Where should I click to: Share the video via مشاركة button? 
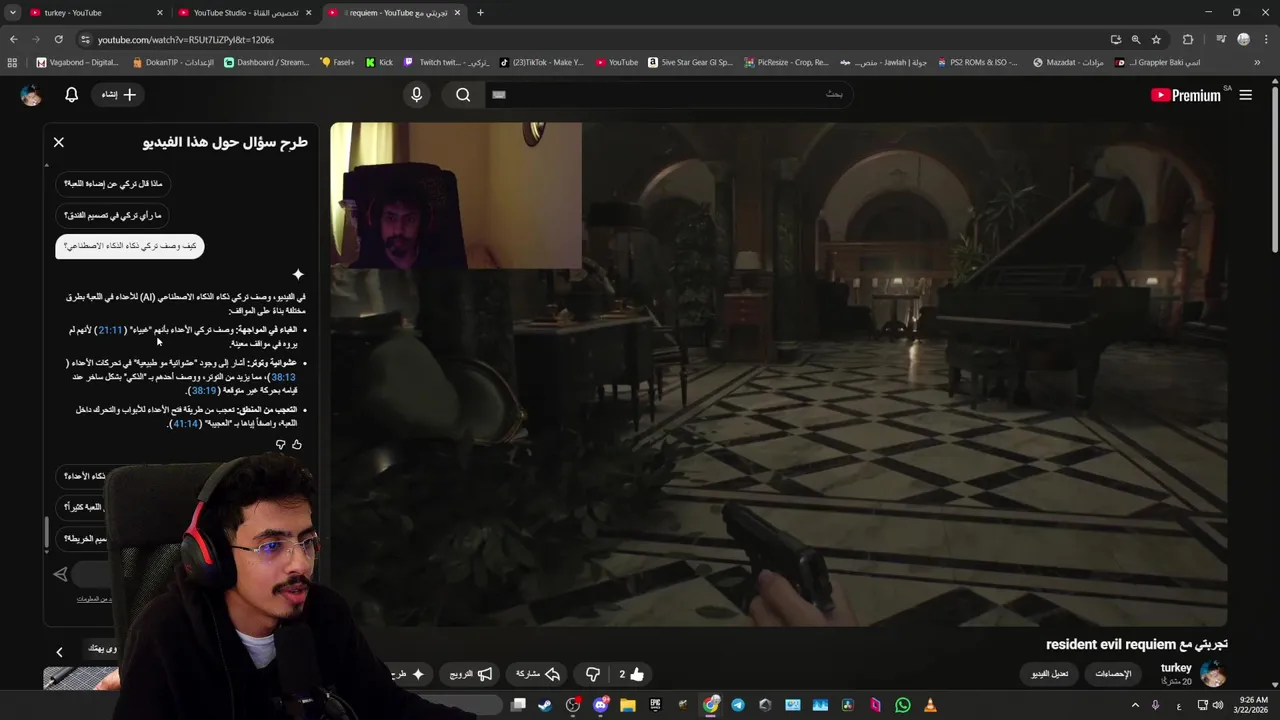(x=538, y=674)
